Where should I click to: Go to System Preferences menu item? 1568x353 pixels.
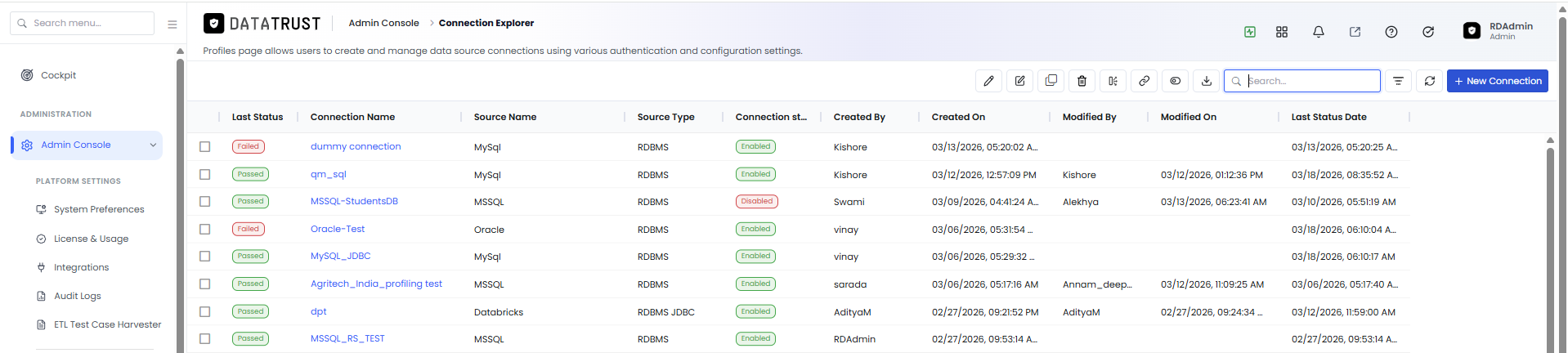point(99,209)
